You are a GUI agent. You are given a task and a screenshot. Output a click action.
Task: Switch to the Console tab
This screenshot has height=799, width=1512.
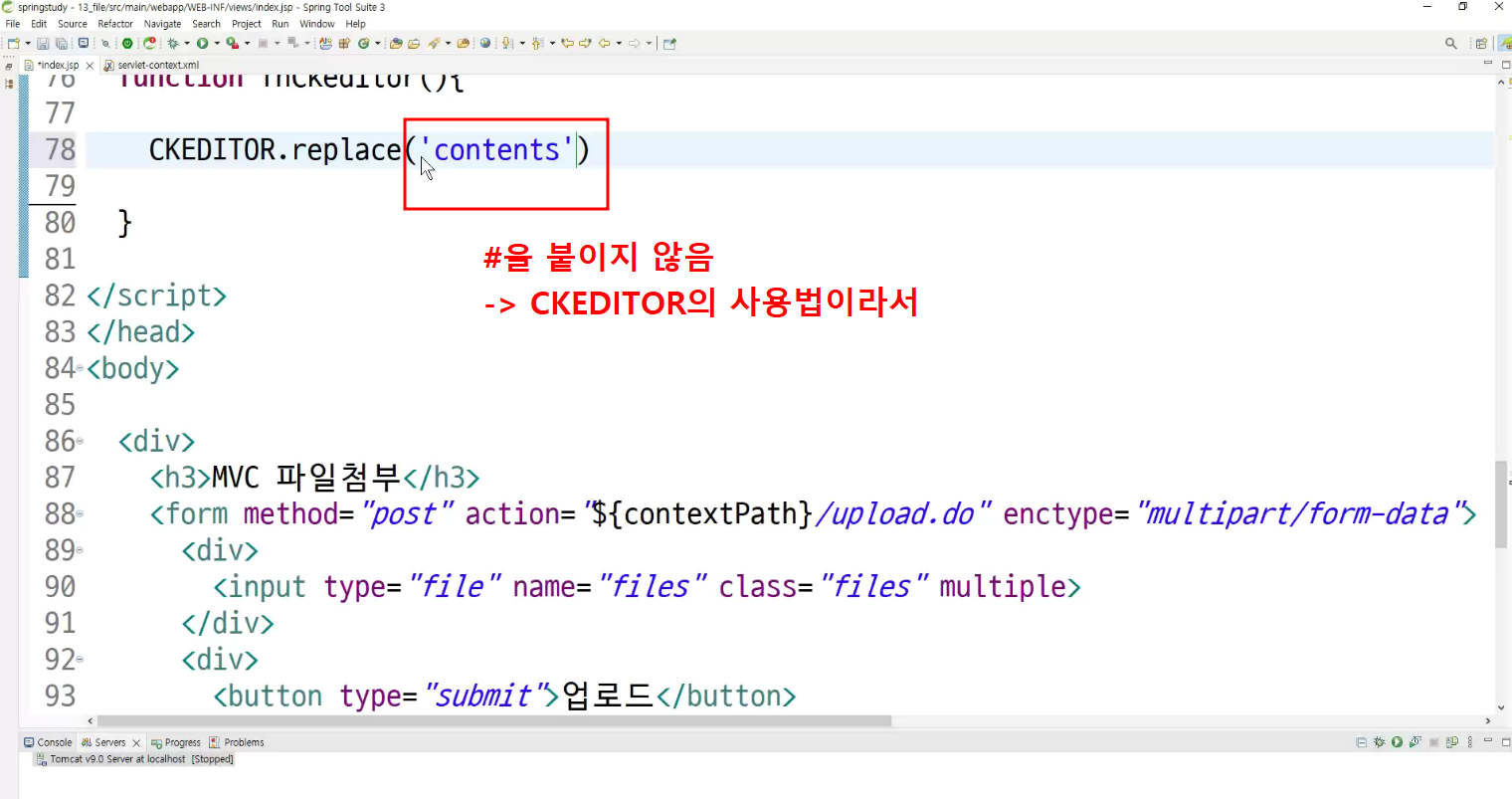48,742
